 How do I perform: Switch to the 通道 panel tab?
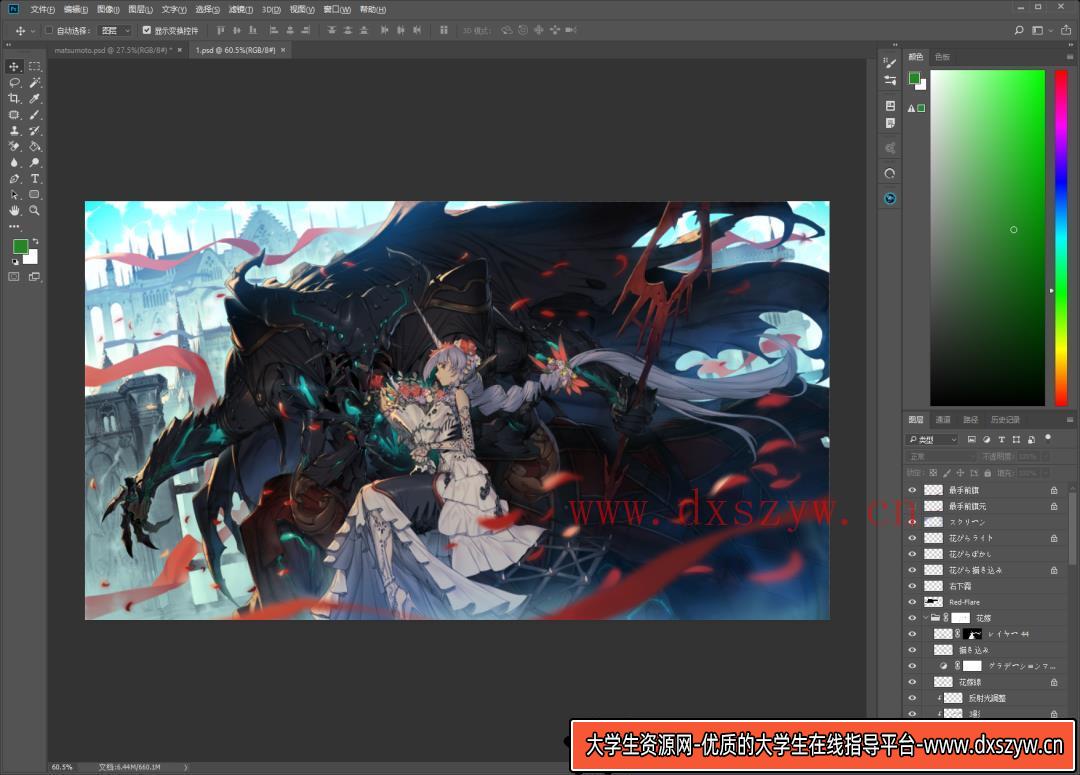tap(942, 420)
